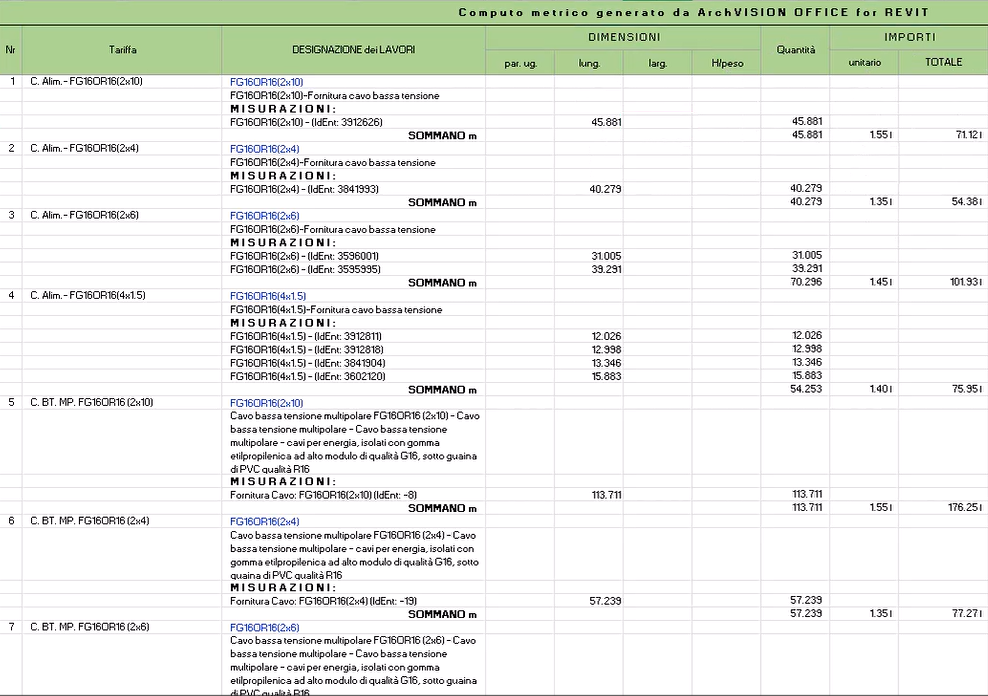The width and height of the screenshot is (988, 696).
Task: Click the total amount 101.93
Action: click(966, 282)
